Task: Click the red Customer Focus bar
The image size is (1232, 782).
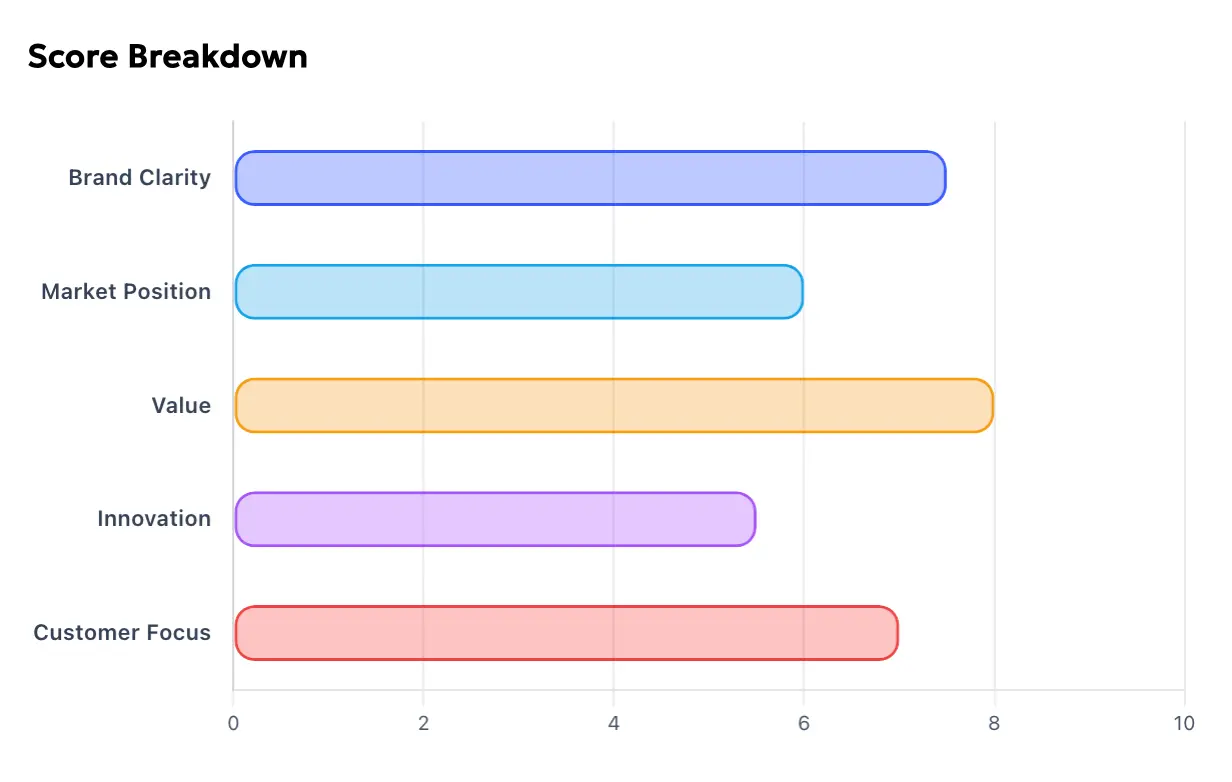Action: [566, 633]
